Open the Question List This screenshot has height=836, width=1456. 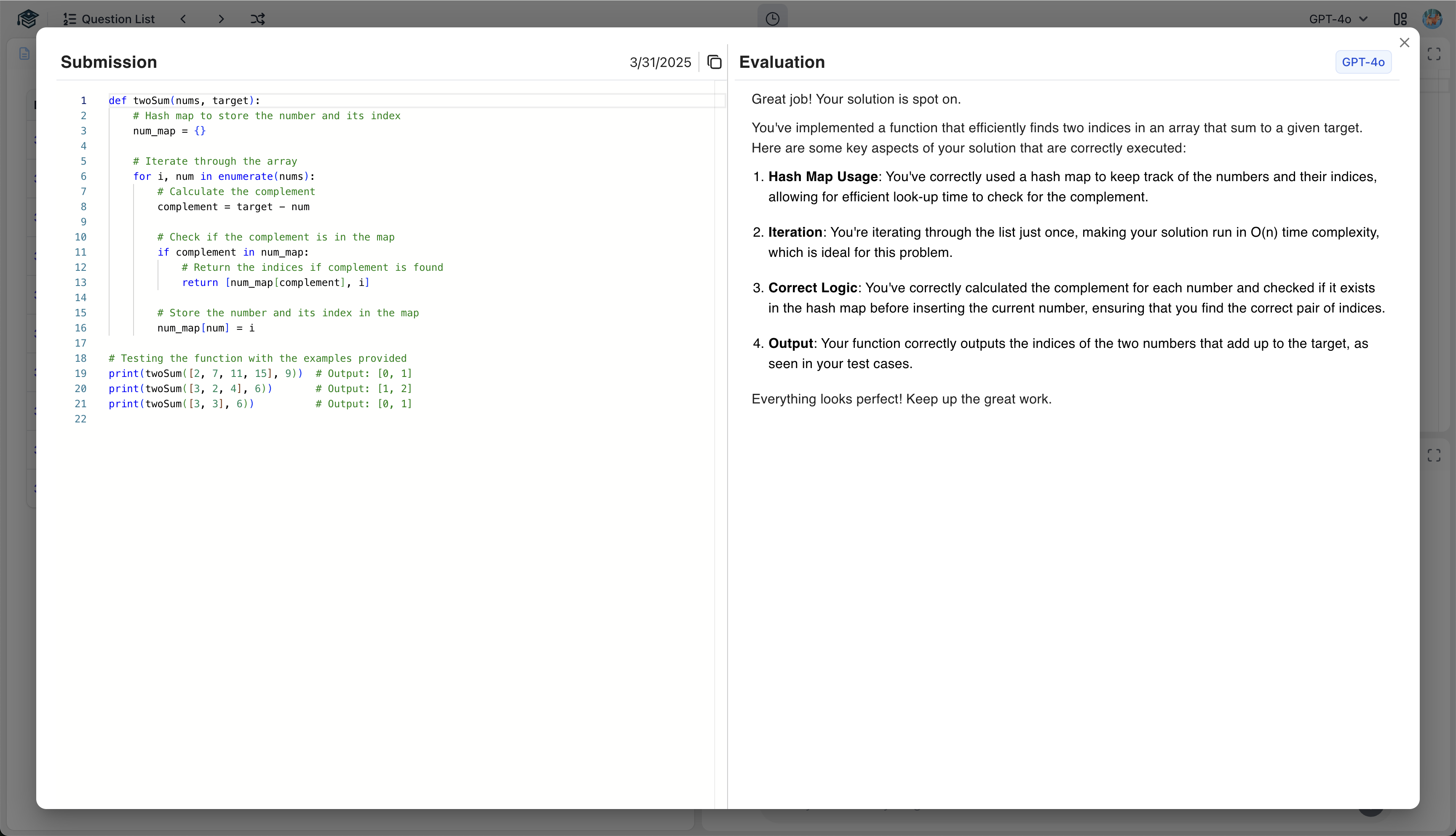109,19
